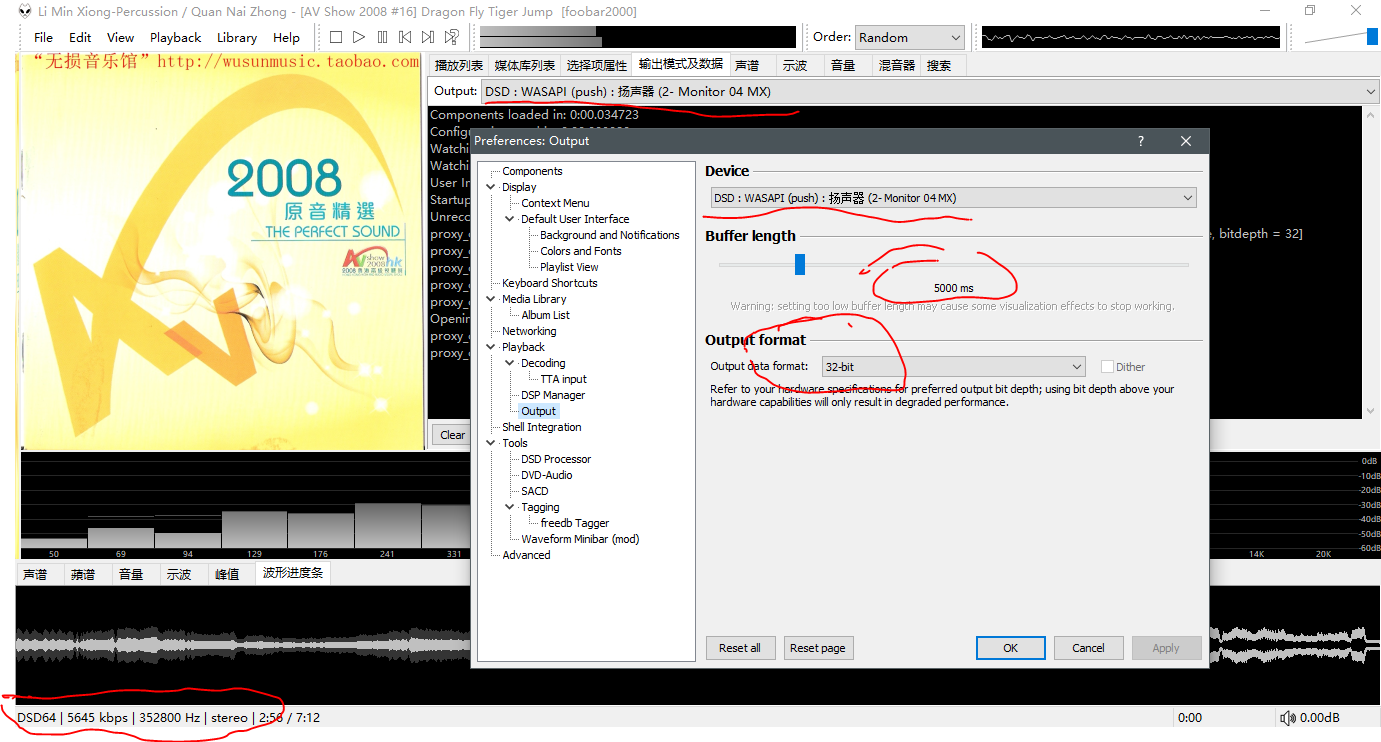
Task: Click the speaker icon in status bar
Action: point(1288,718)
